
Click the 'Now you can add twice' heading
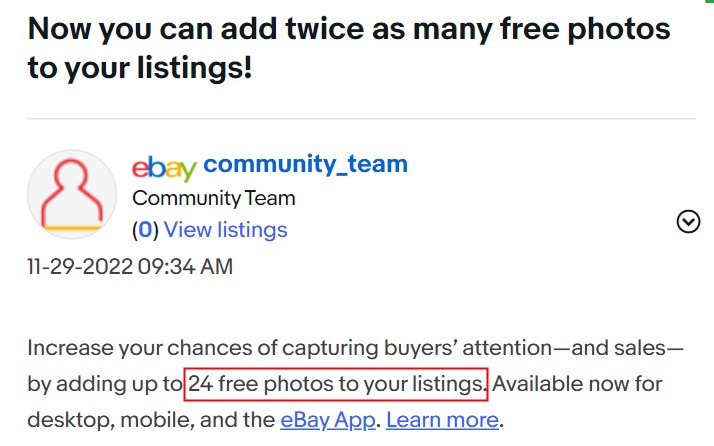(349, 48)
